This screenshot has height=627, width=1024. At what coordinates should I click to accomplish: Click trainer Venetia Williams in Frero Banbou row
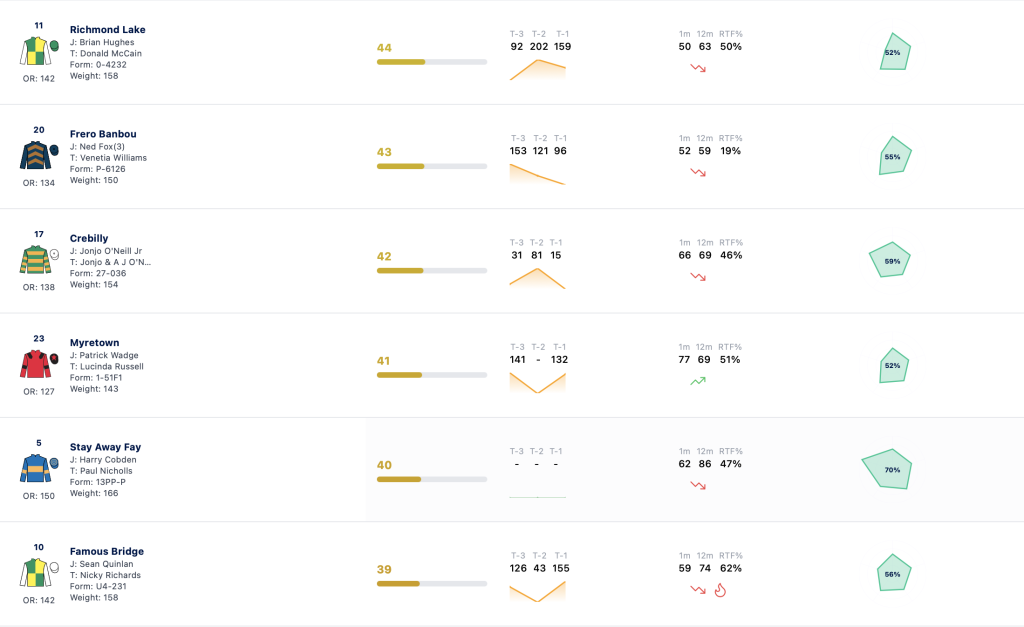(108, 158)
